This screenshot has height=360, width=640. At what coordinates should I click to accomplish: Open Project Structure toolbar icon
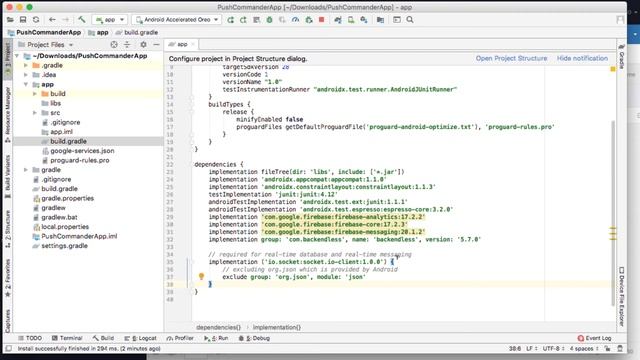[380, 20]
